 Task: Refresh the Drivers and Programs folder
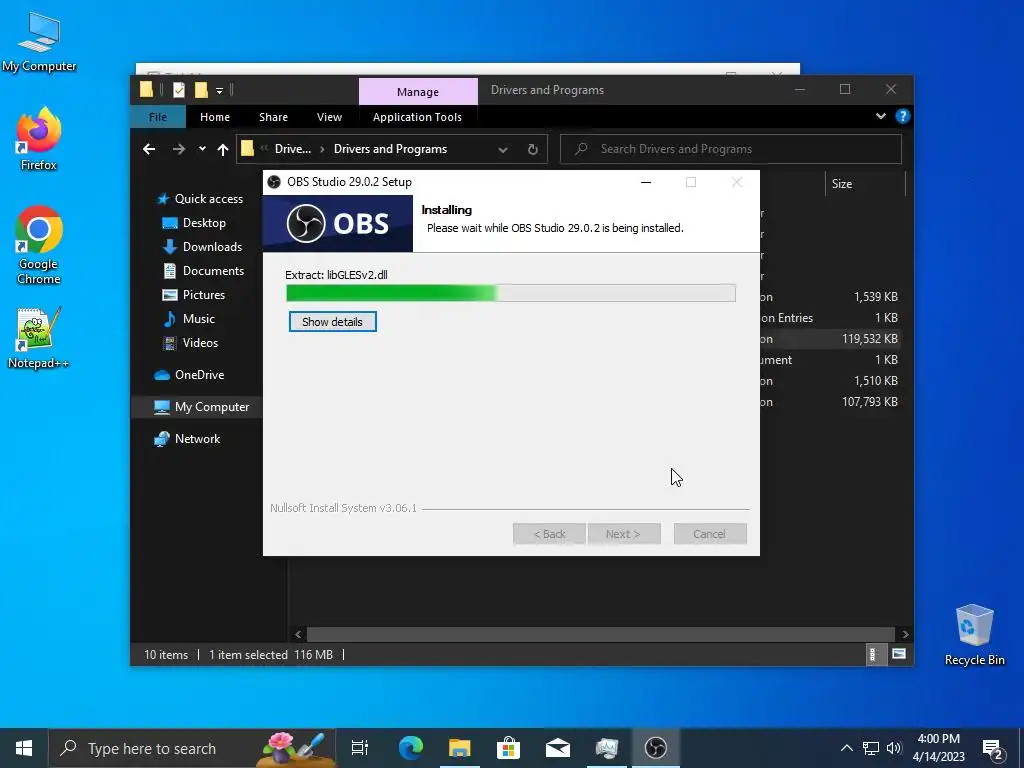click(532, 149)
